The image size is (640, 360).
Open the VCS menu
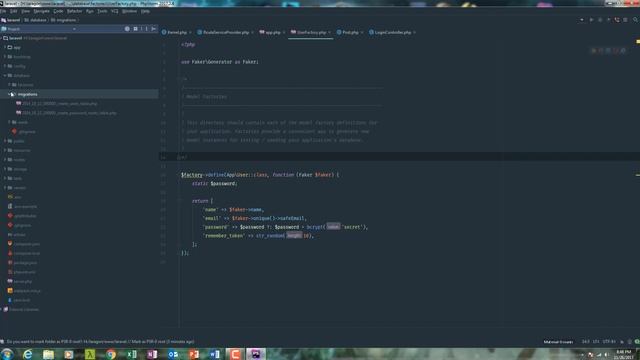point(114,11)
